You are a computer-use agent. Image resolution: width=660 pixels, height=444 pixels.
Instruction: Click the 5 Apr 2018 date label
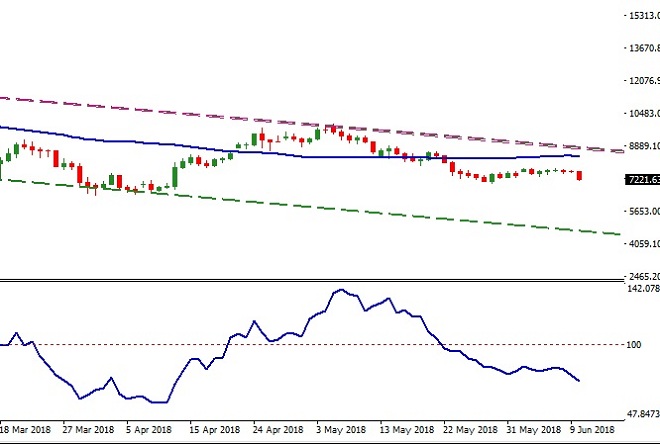(149, 430)
